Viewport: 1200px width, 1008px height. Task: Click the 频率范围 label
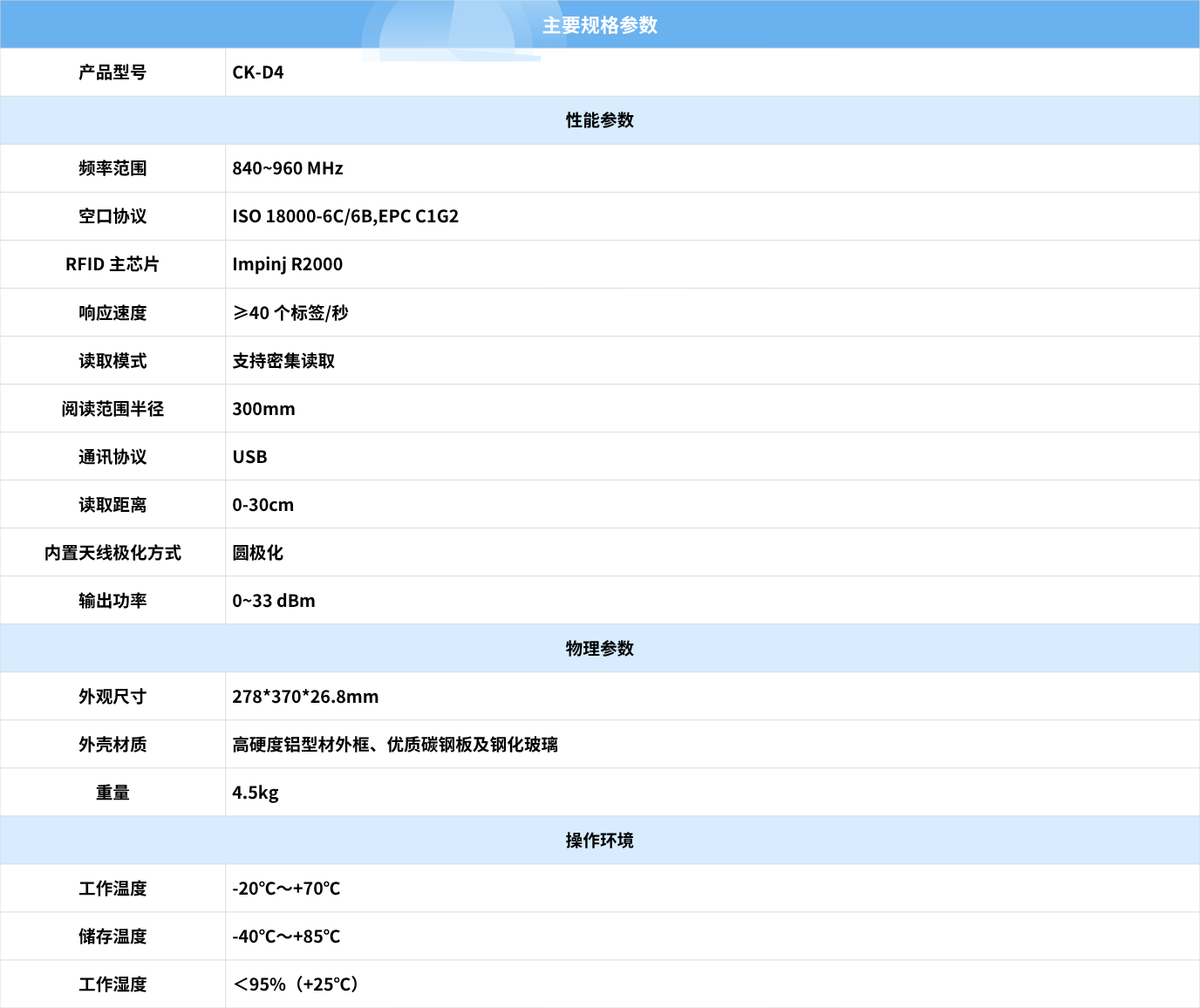click(x=112, y=168)
